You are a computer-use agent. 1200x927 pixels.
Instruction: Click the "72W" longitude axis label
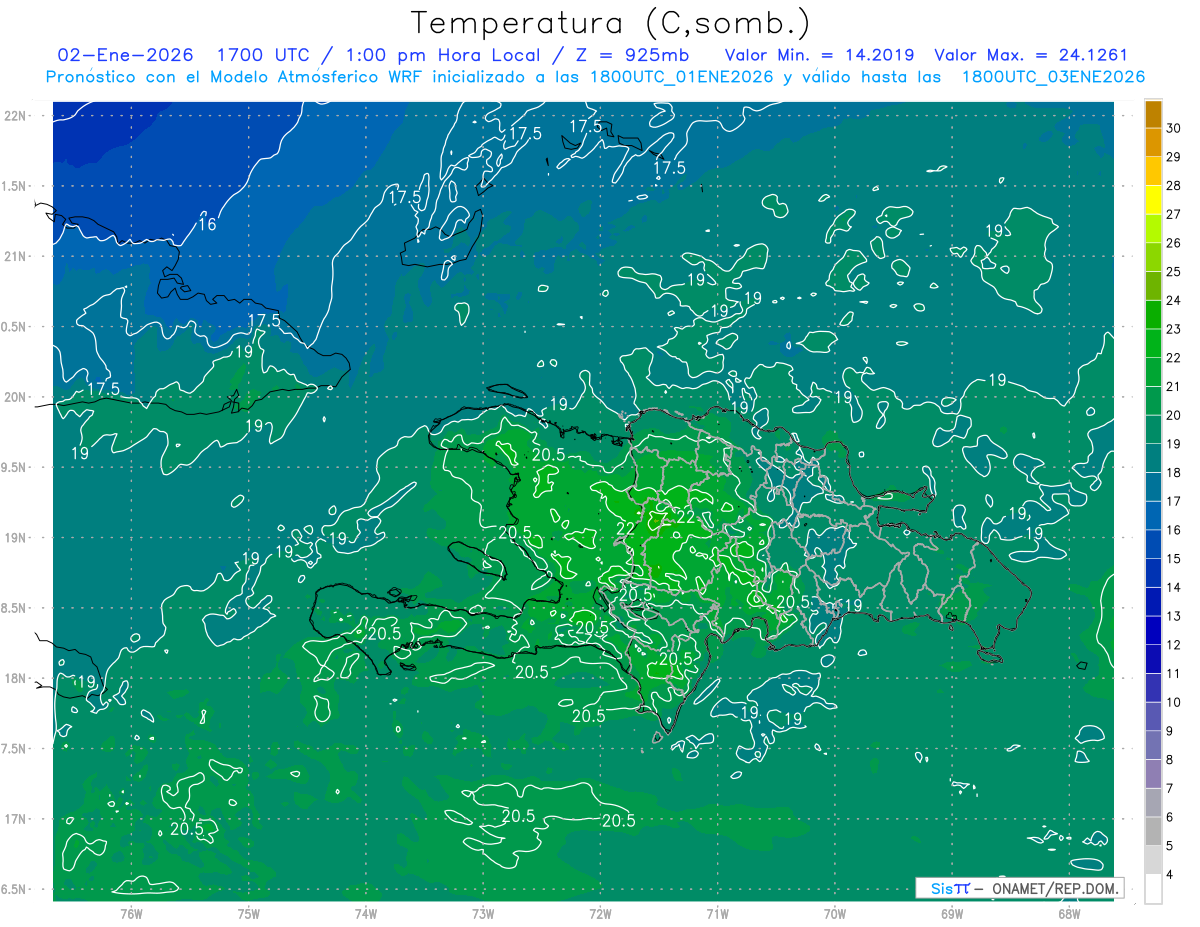point(600,913)
